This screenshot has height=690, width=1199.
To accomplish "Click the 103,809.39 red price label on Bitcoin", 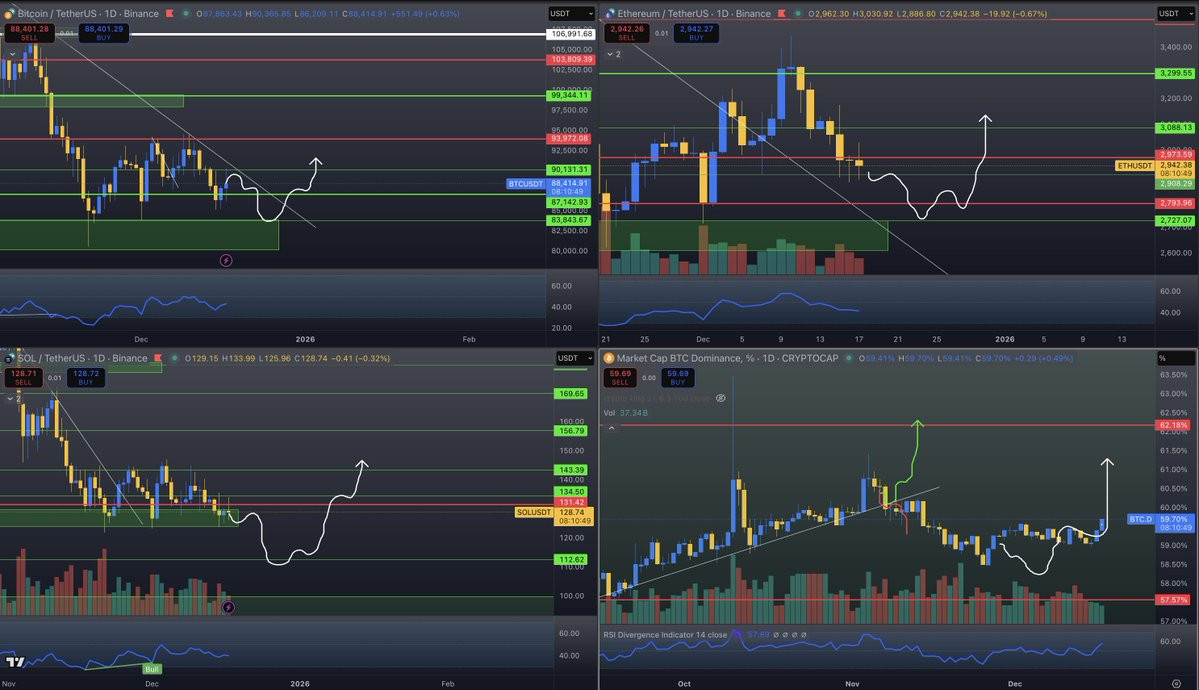I will coord(570,60).
